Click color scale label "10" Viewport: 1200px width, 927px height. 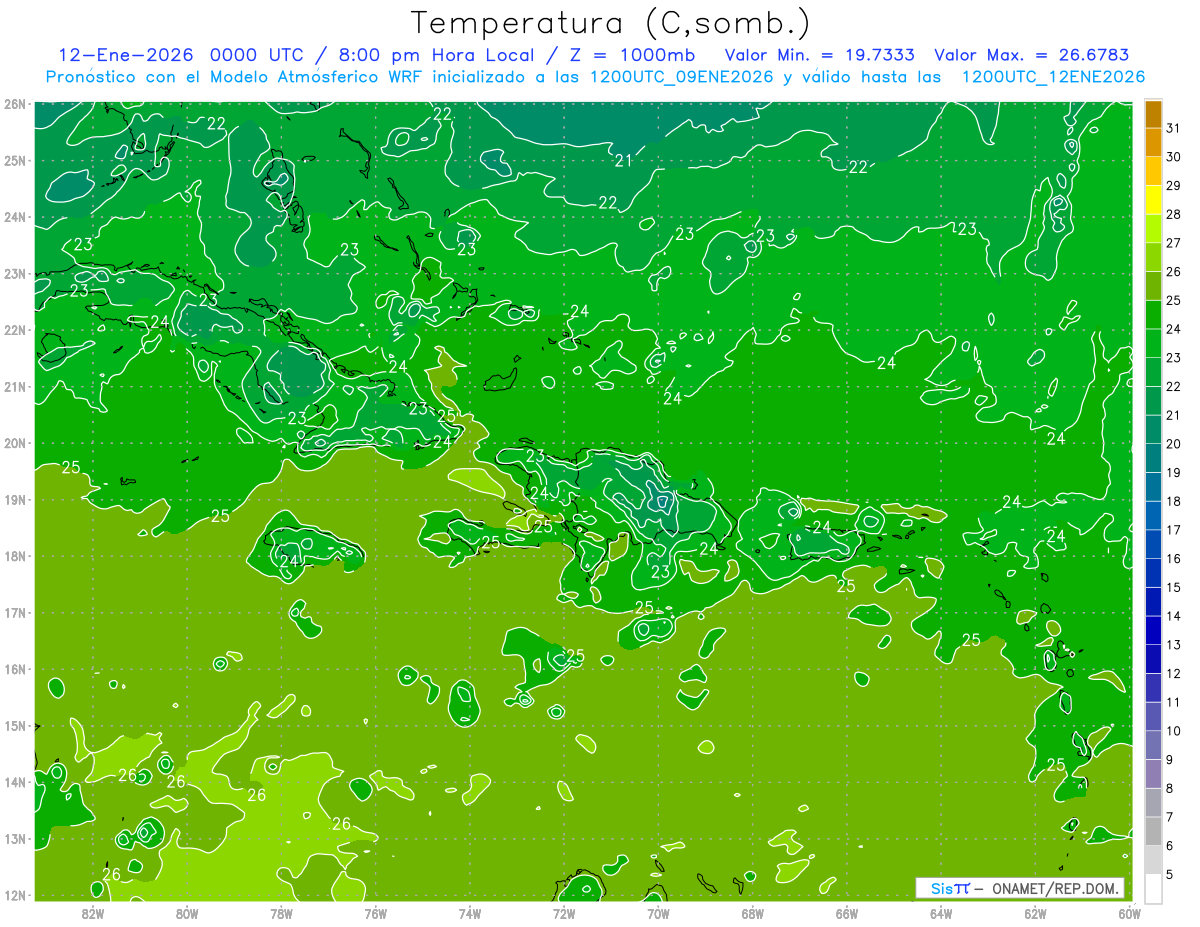coord(1174,731)
